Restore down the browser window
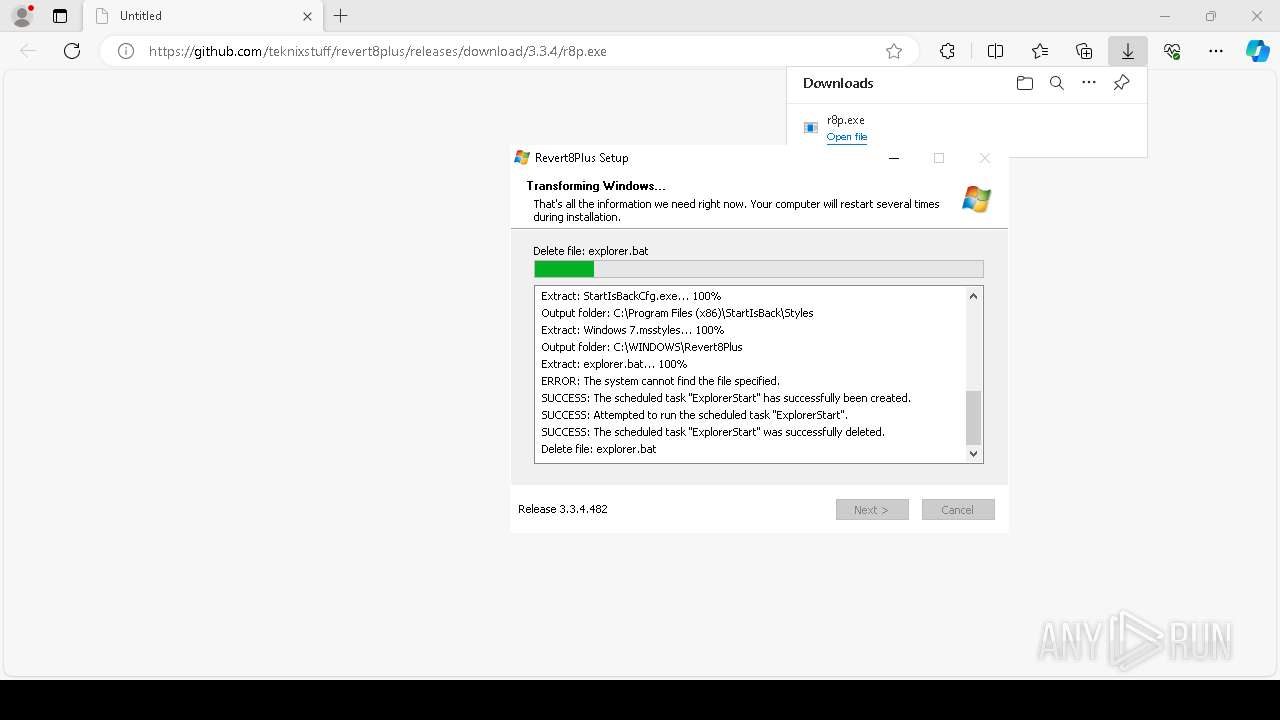1280x720 pixels. click(x=1211, y=16)
